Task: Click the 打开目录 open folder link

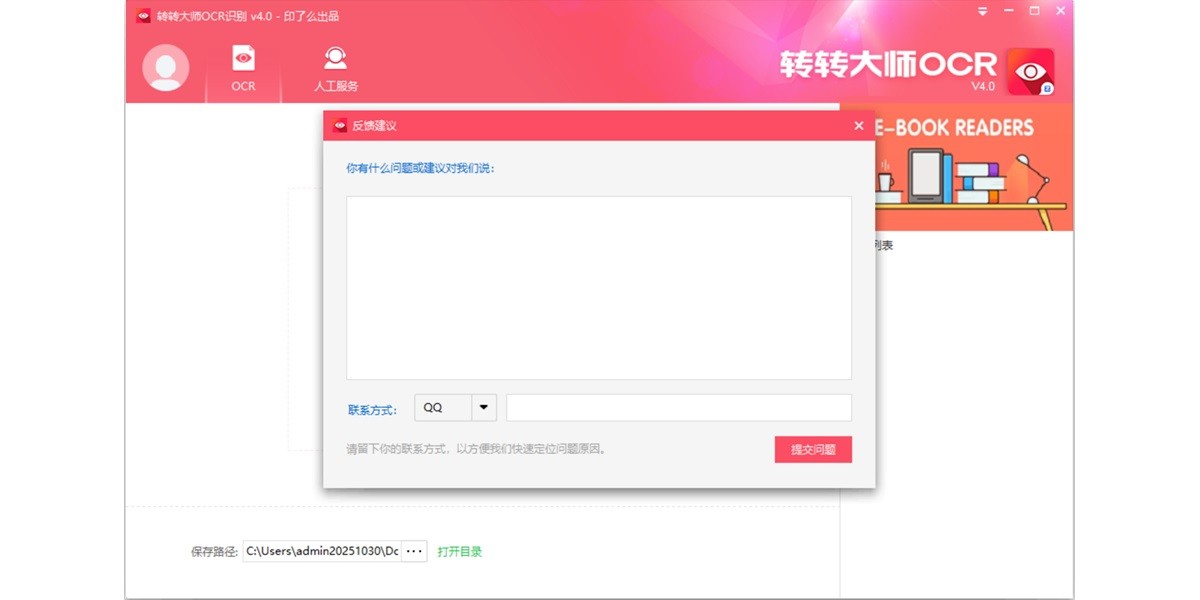Action: [x=459, y=551]
